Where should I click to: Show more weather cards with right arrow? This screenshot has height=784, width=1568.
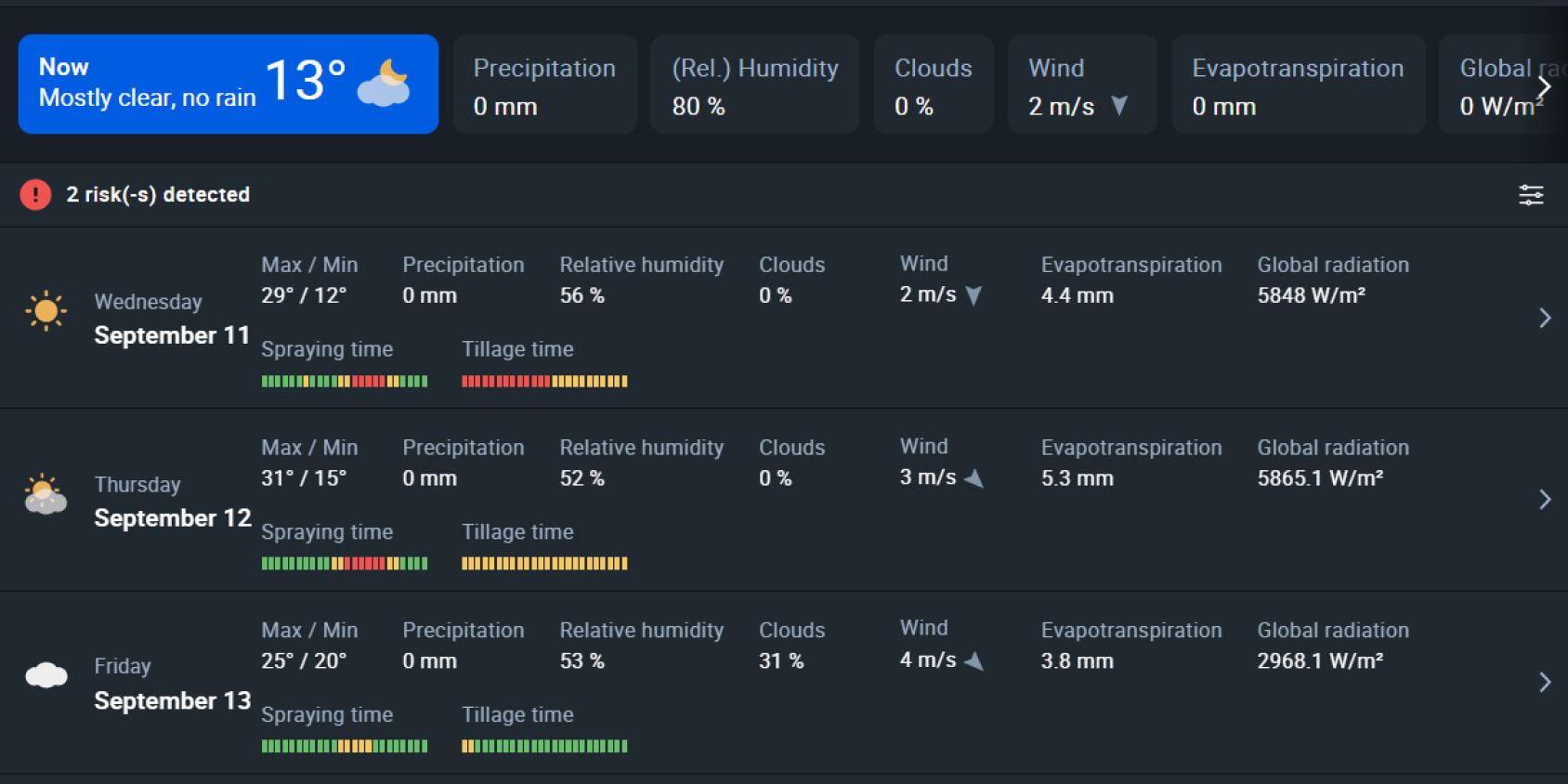[1544, 87]
